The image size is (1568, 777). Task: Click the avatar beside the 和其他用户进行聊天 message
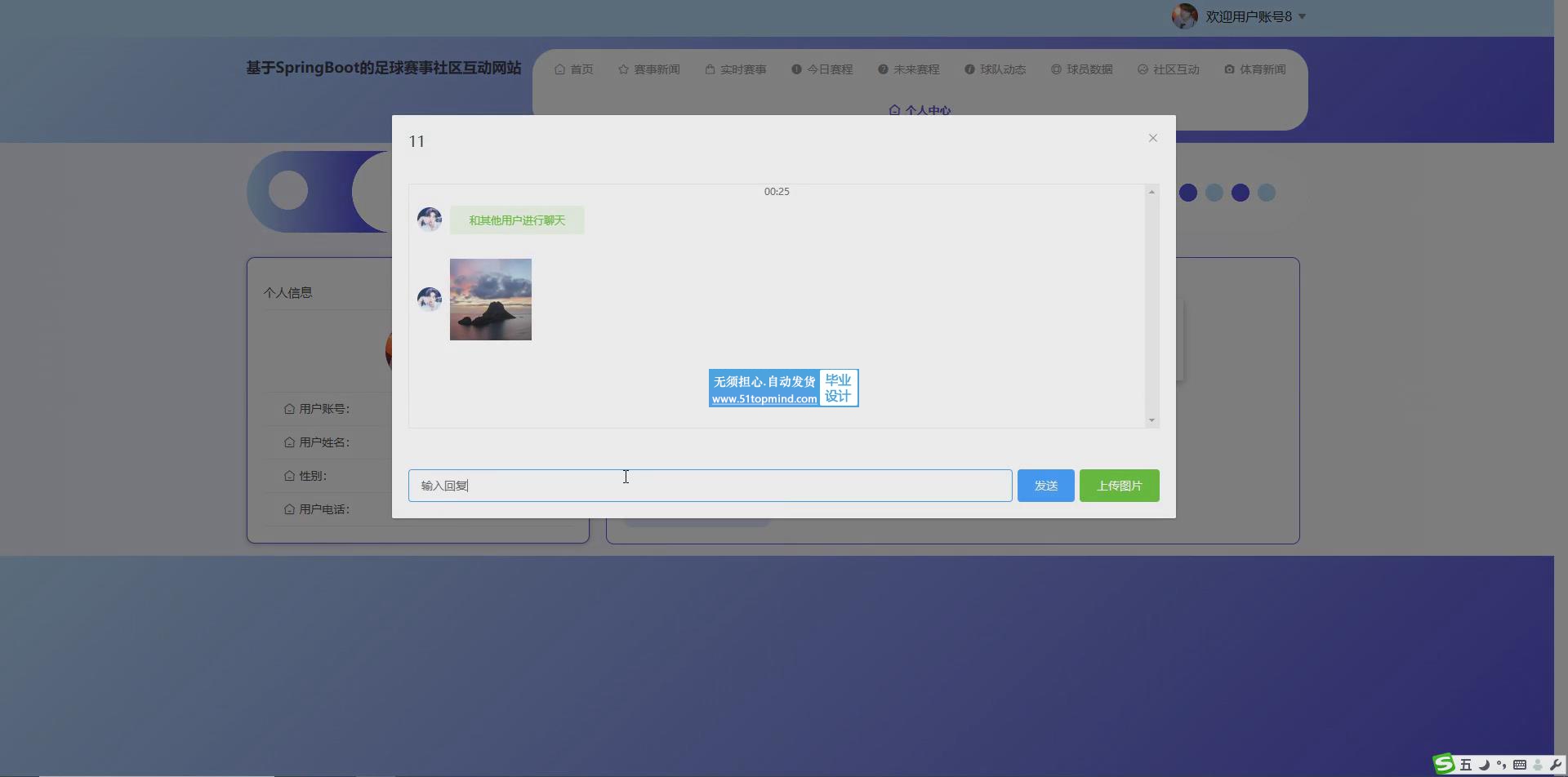point(430,220)
